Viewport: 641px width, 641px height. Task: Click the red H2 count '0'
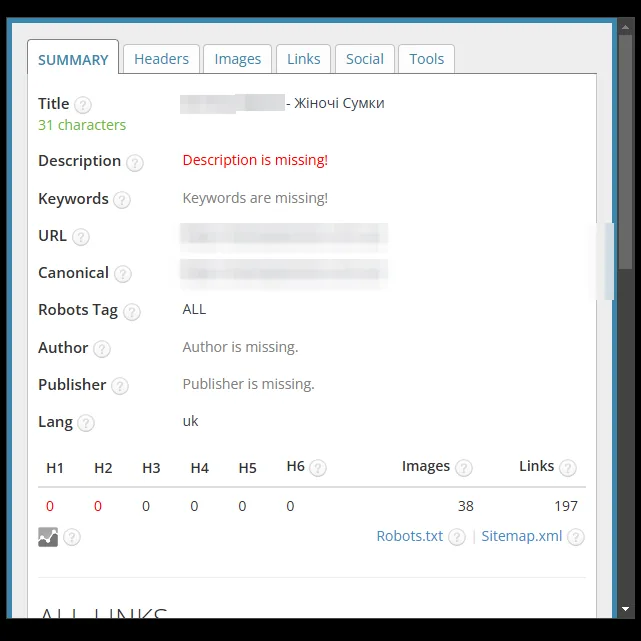98,506
